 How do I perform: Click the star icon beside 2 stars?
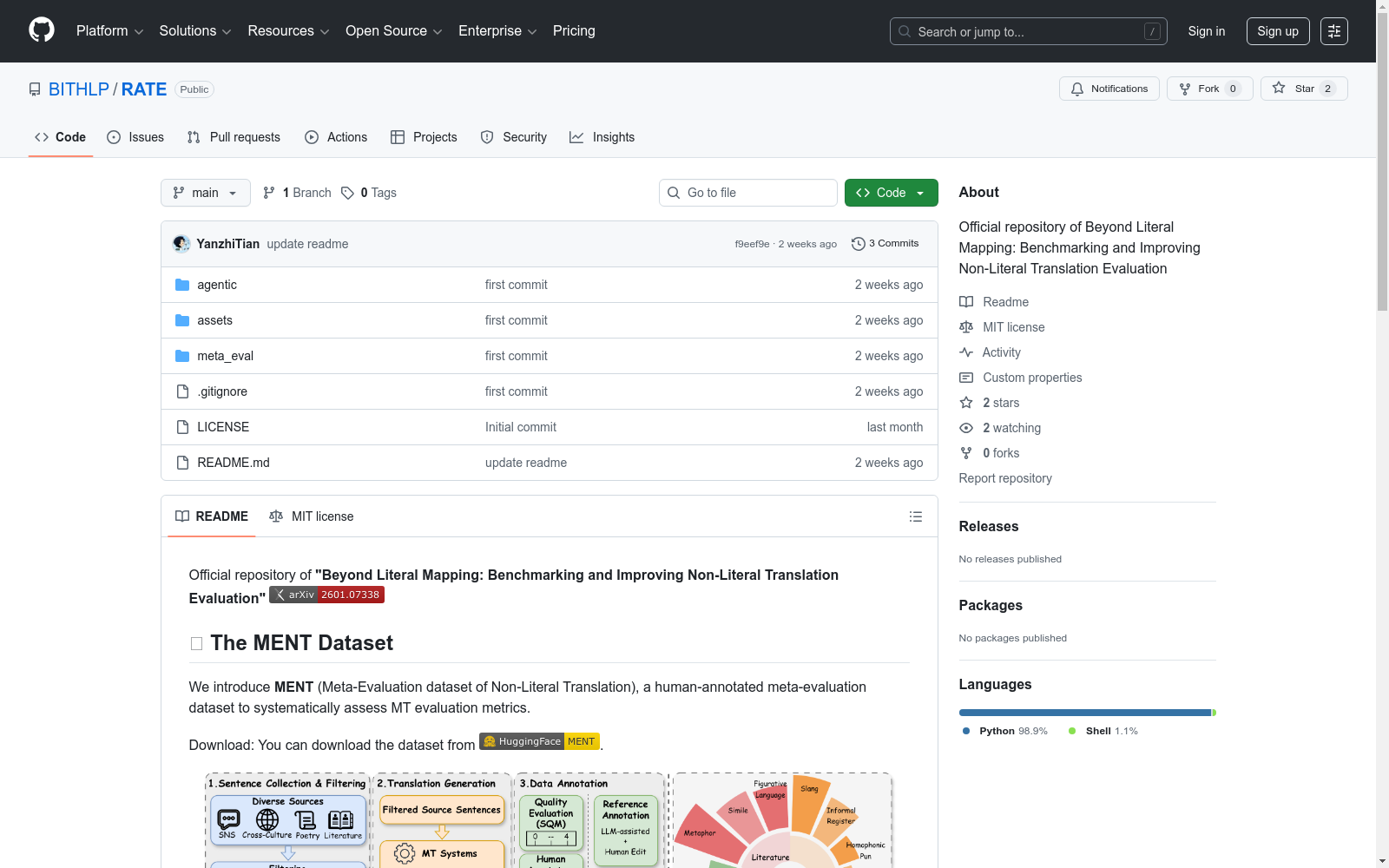tap(966, 403)
